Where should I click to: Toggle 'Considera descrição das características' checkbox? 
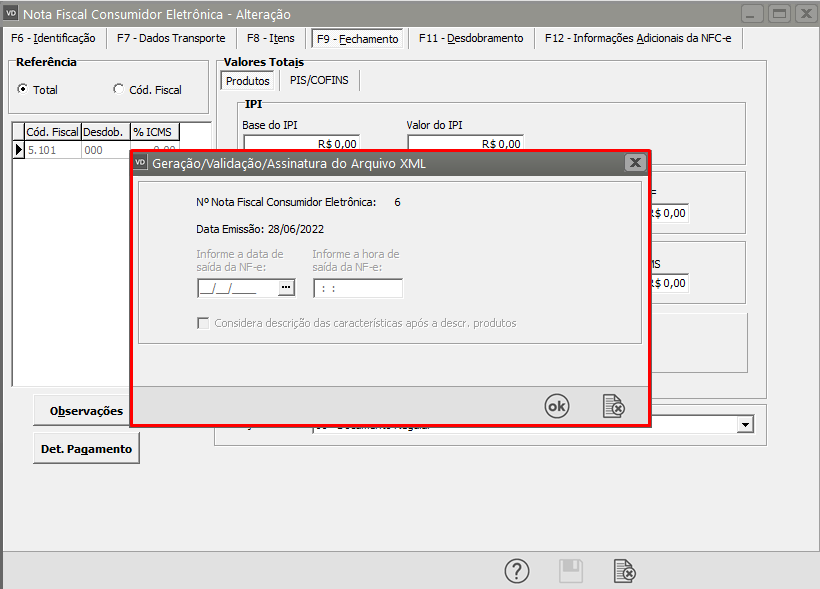coord(203,323)
